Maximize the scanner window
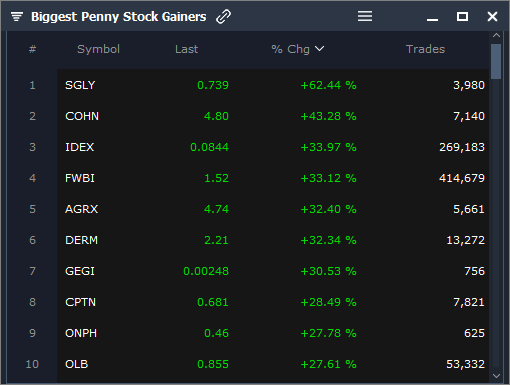 click(462, 16)
